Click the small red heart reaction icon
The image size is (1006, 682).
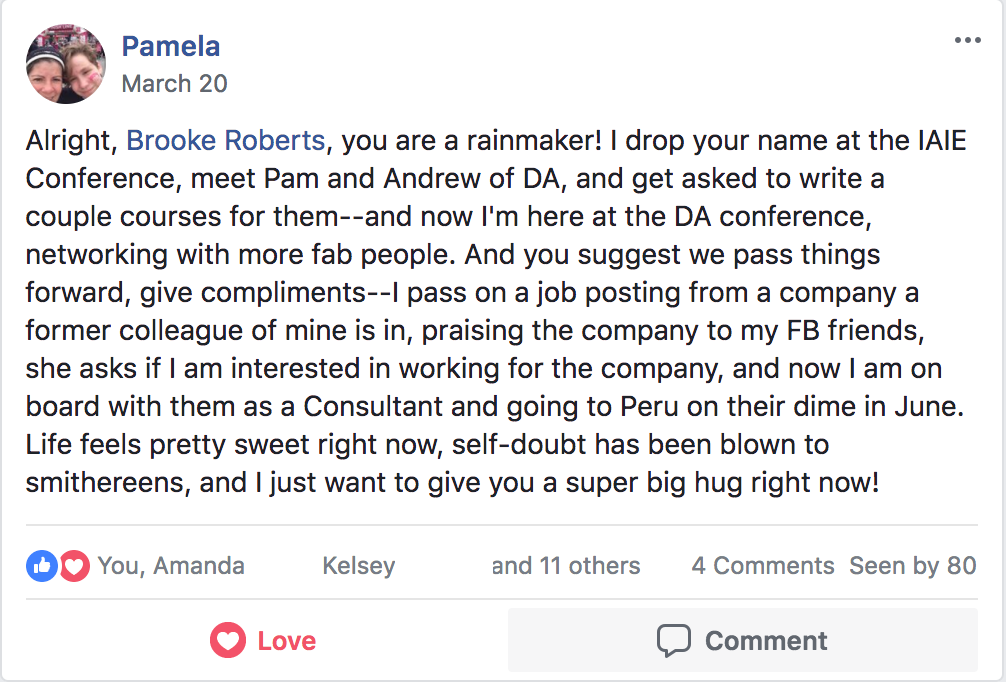coord(73,566)
